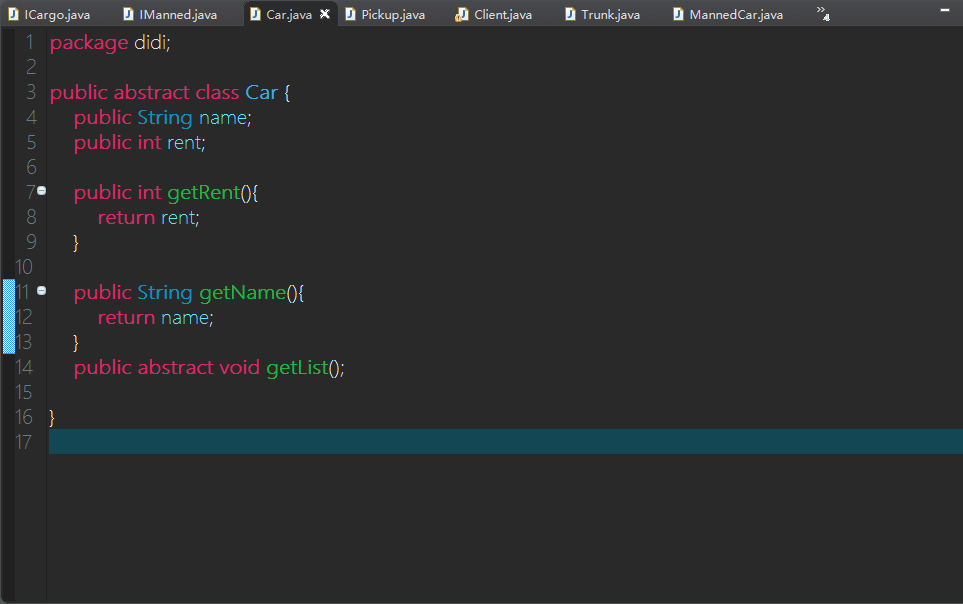The image size is (963, 604).
Task: Click the Trunk.java tab's file icon
Action: click(570, 15)
